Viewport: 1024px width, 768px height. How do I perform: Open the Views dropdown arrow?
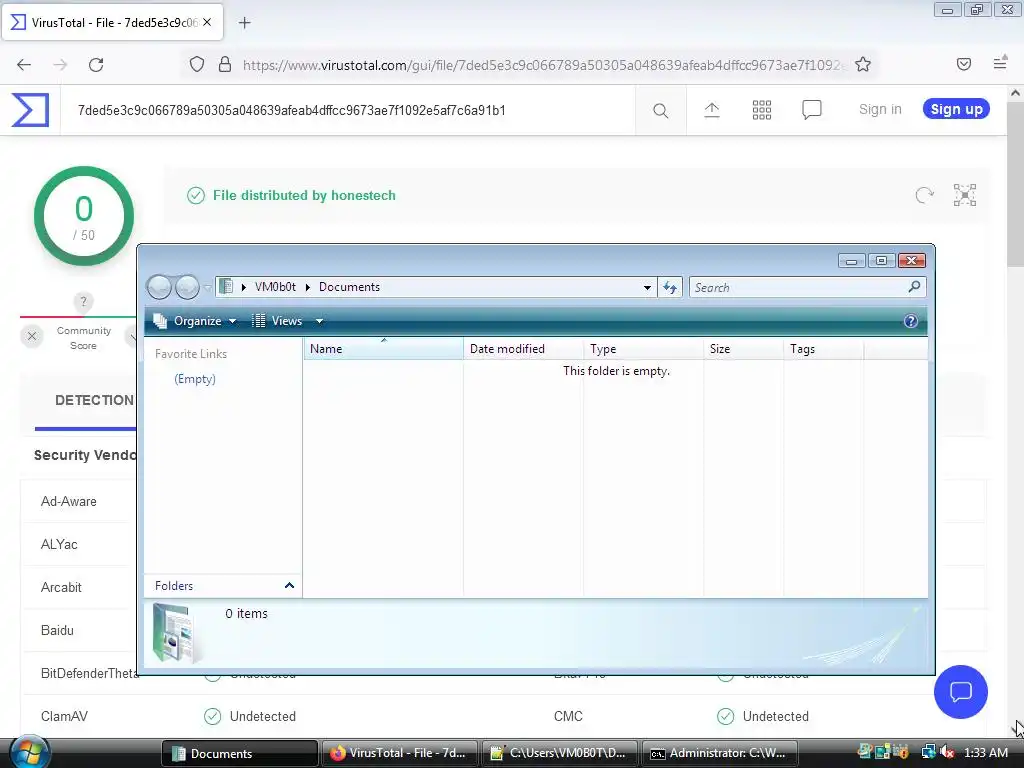pos(319,321)
